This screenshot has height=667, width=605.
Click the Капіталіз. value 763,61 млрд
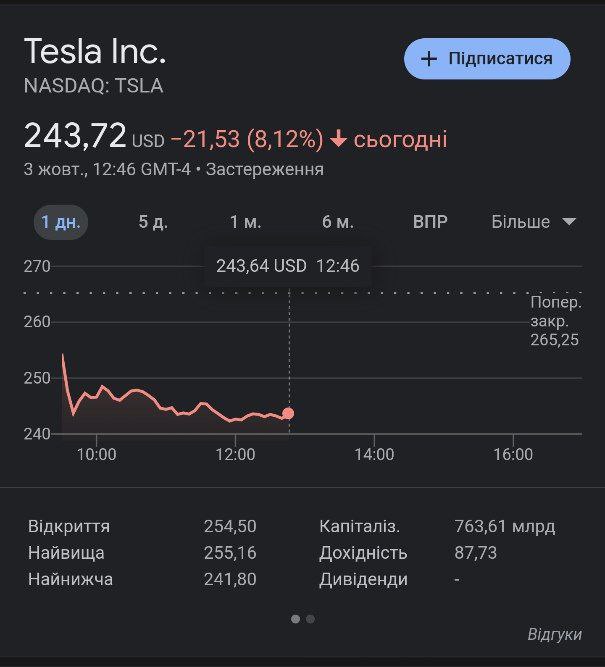point(504,526)
